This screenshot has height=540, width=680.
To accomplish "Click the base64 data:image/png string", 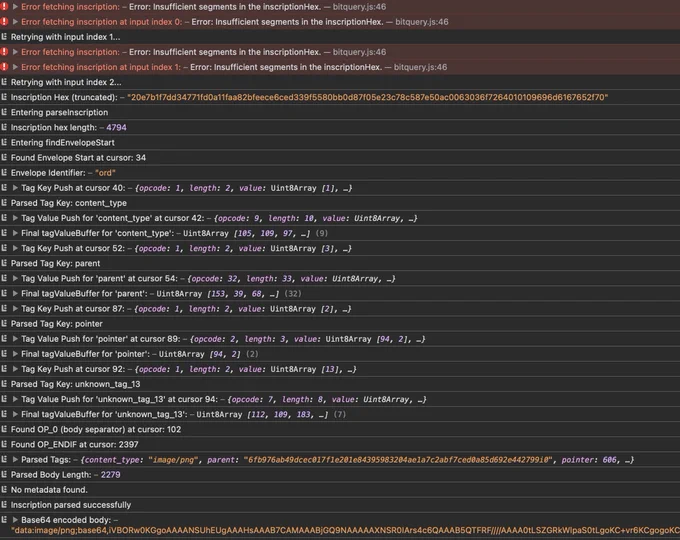I will point(345,530).
